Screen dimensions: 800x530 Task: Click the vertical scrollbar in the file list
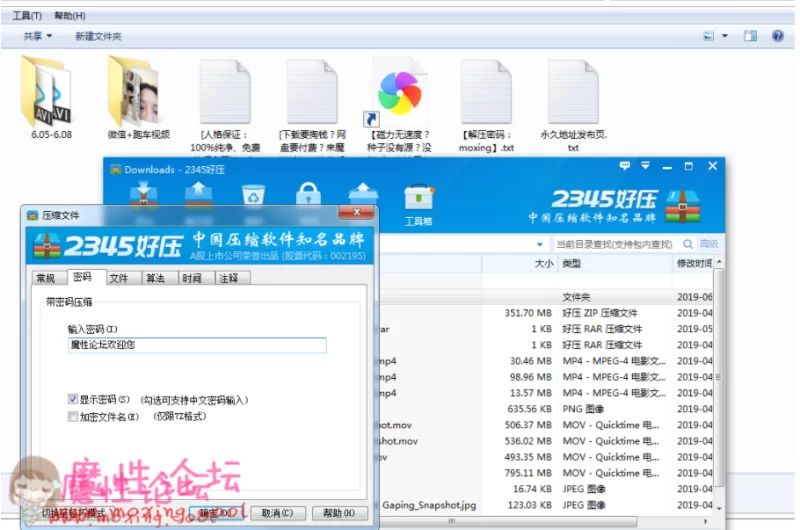pos(718,377)
